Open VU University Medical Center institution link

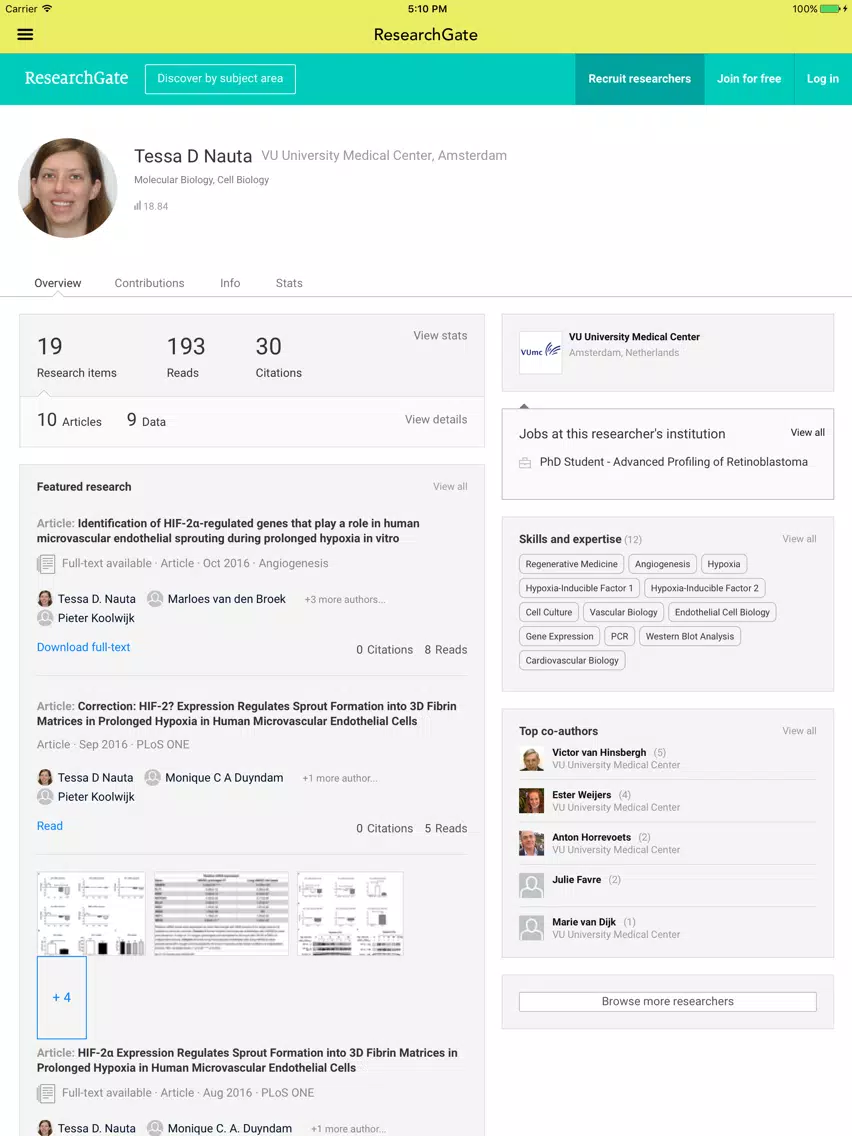coord(634,337)
